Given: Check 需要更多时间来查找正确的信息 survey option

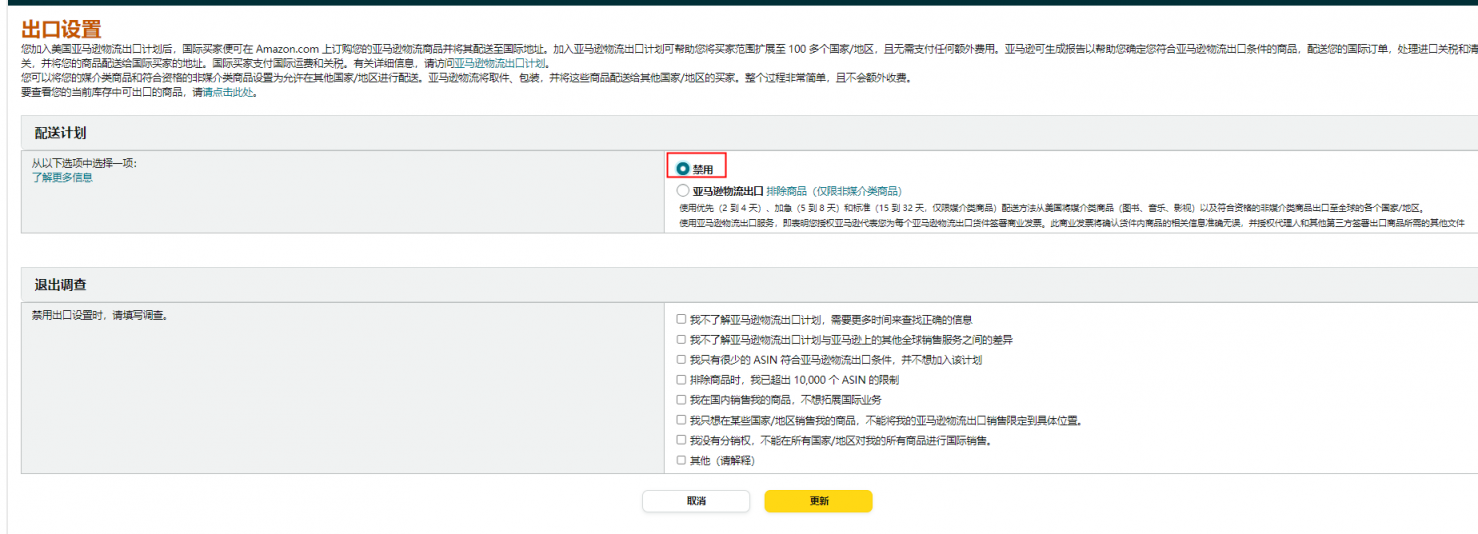Looking at the screenshot, I should point(681,320).
